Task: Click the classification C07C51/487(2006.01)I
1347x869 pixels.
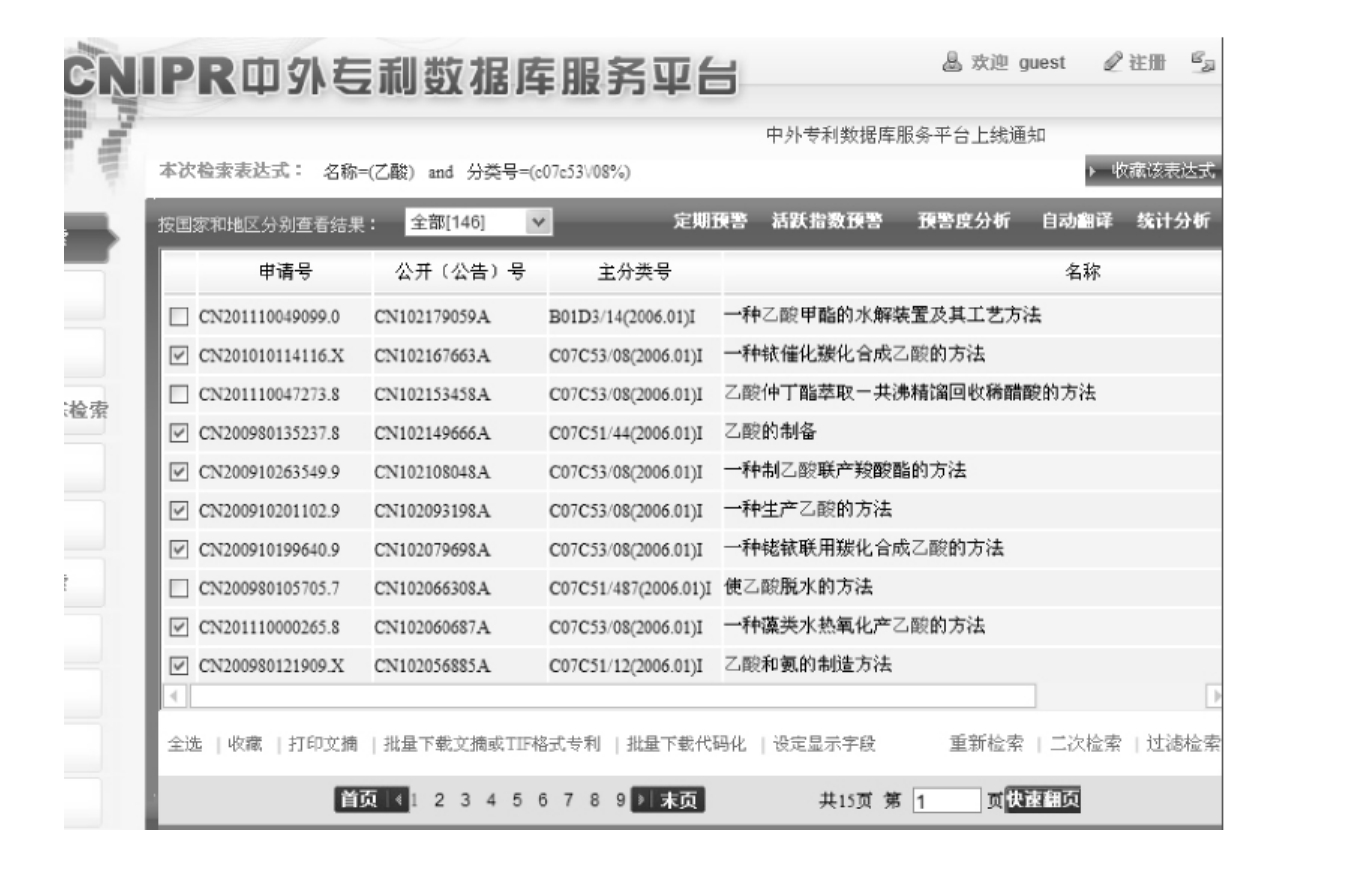Action: pyautogui.click(x=629, y=587)
